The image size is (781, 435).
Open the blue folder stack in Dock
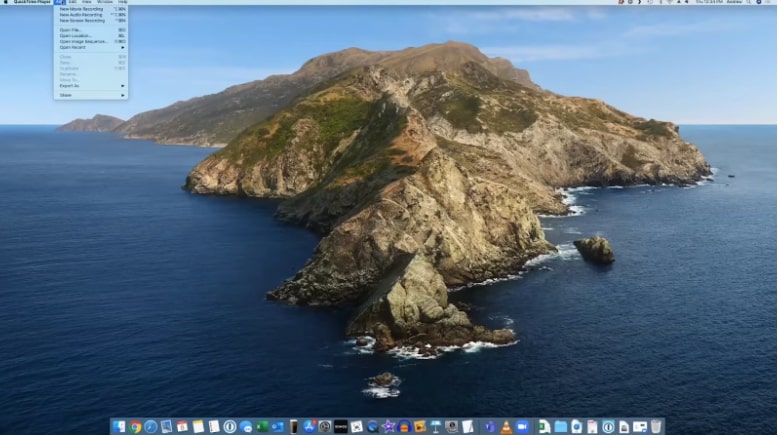(561, 427)
